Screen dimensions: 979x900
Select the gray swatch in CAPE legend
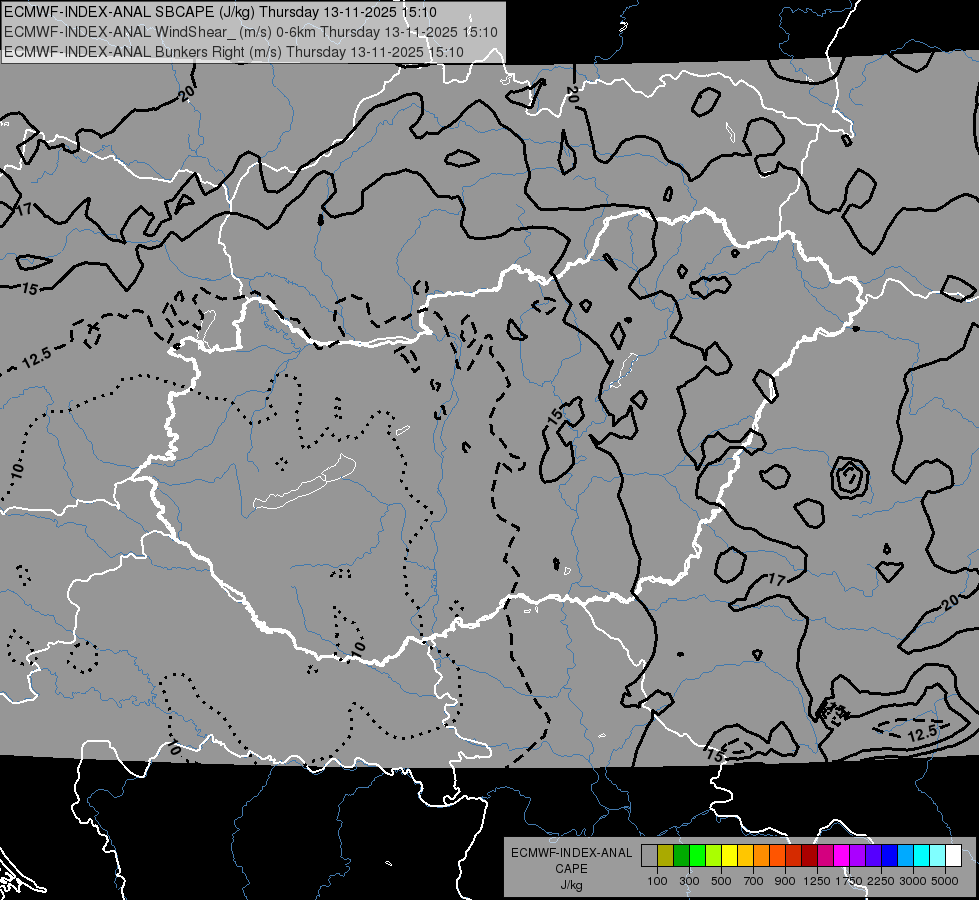coord(649,855)
